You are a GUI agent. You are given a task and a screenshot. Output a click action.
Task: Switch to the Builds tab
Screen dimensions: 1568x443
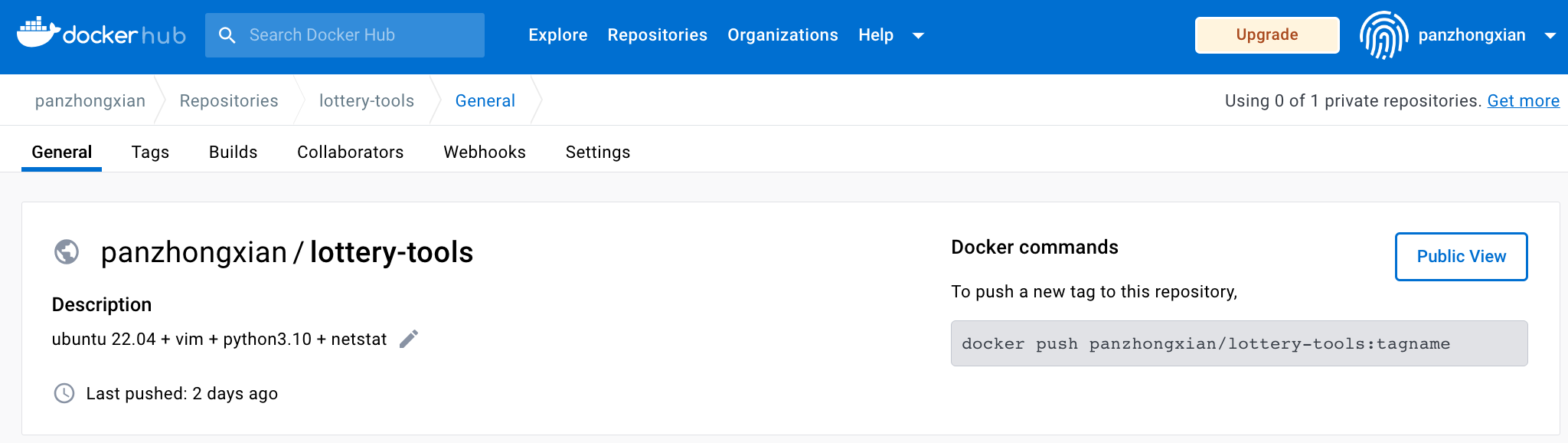[234, 152]
